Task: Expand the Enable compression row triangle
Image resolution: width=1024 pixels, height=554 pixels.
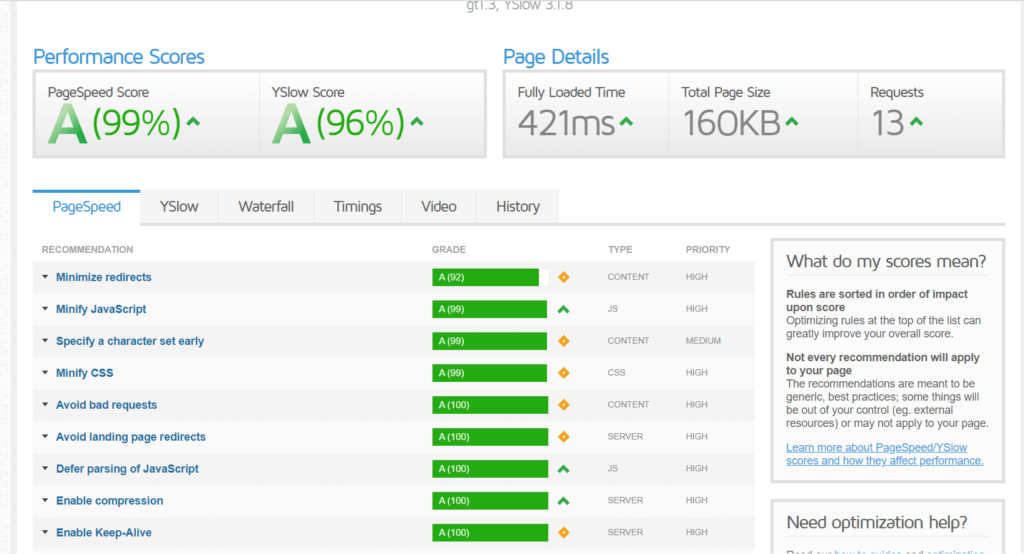Action: (45, 500)
